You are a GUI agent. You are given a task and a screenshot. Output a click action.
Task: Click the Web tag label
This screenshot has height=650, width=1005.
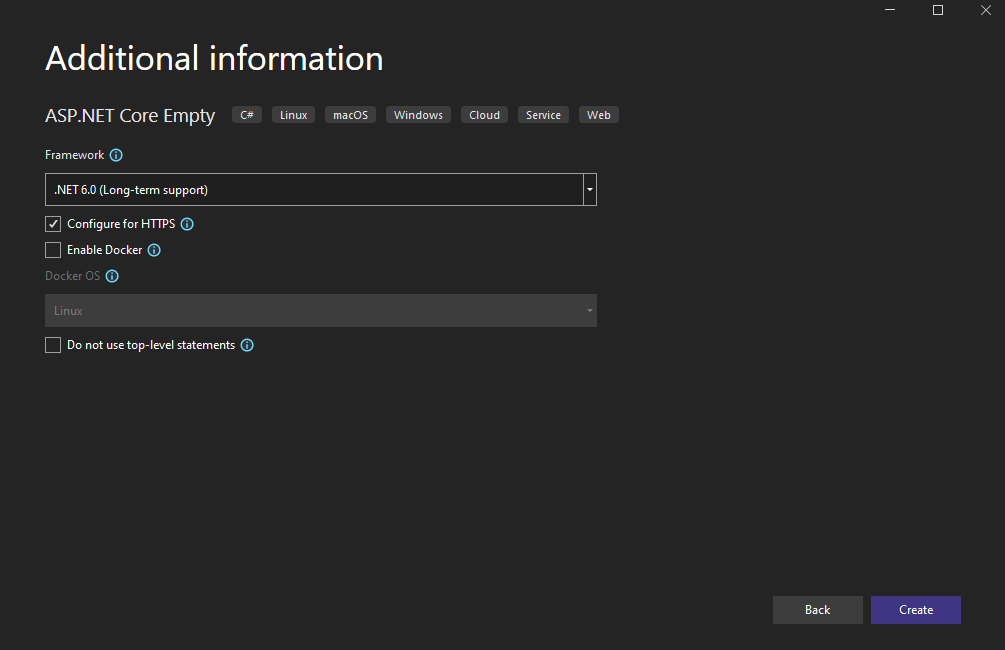[x=598, y=115]
